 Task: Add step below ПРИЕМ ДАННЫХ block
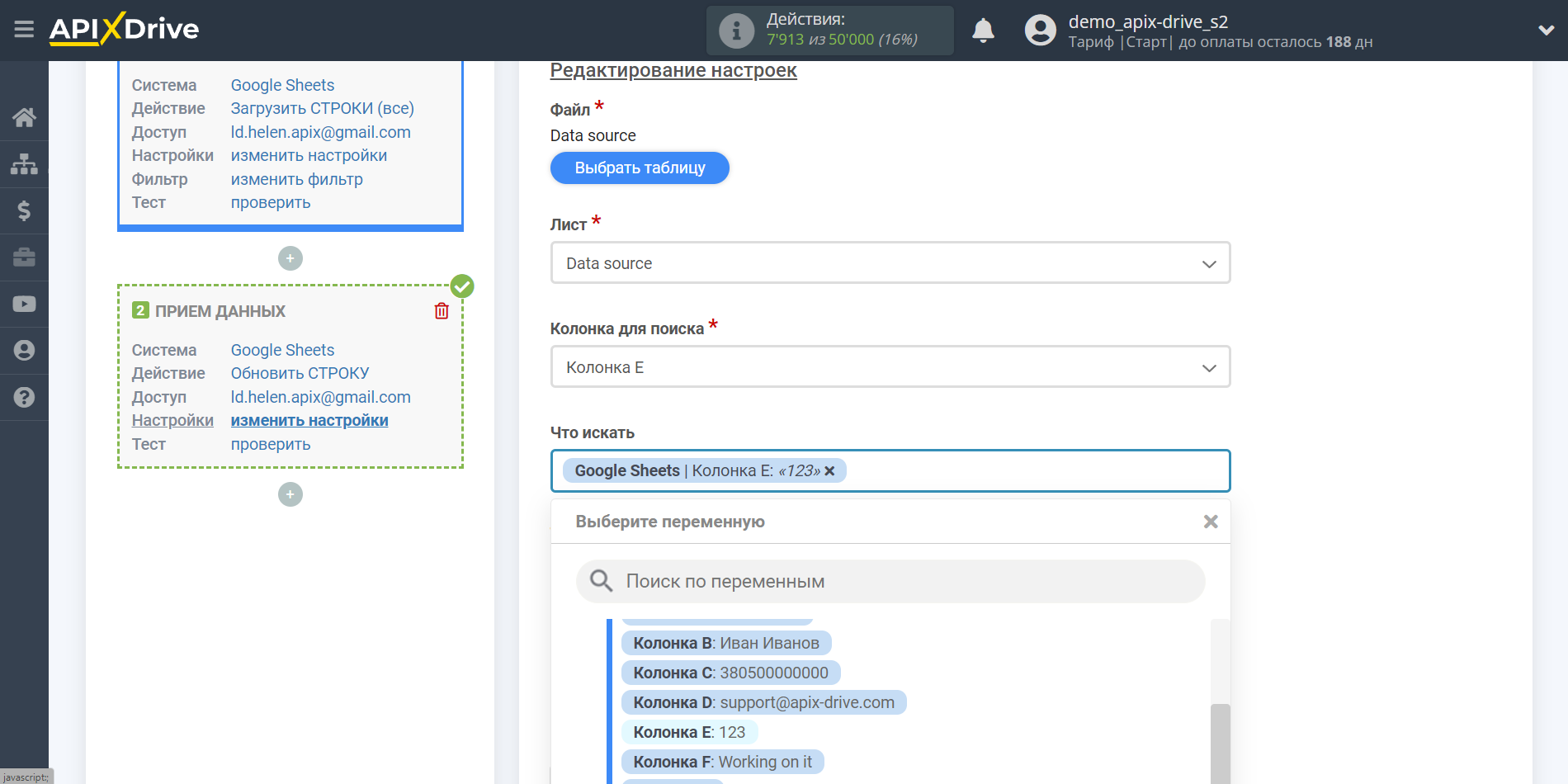coord(290,494)
